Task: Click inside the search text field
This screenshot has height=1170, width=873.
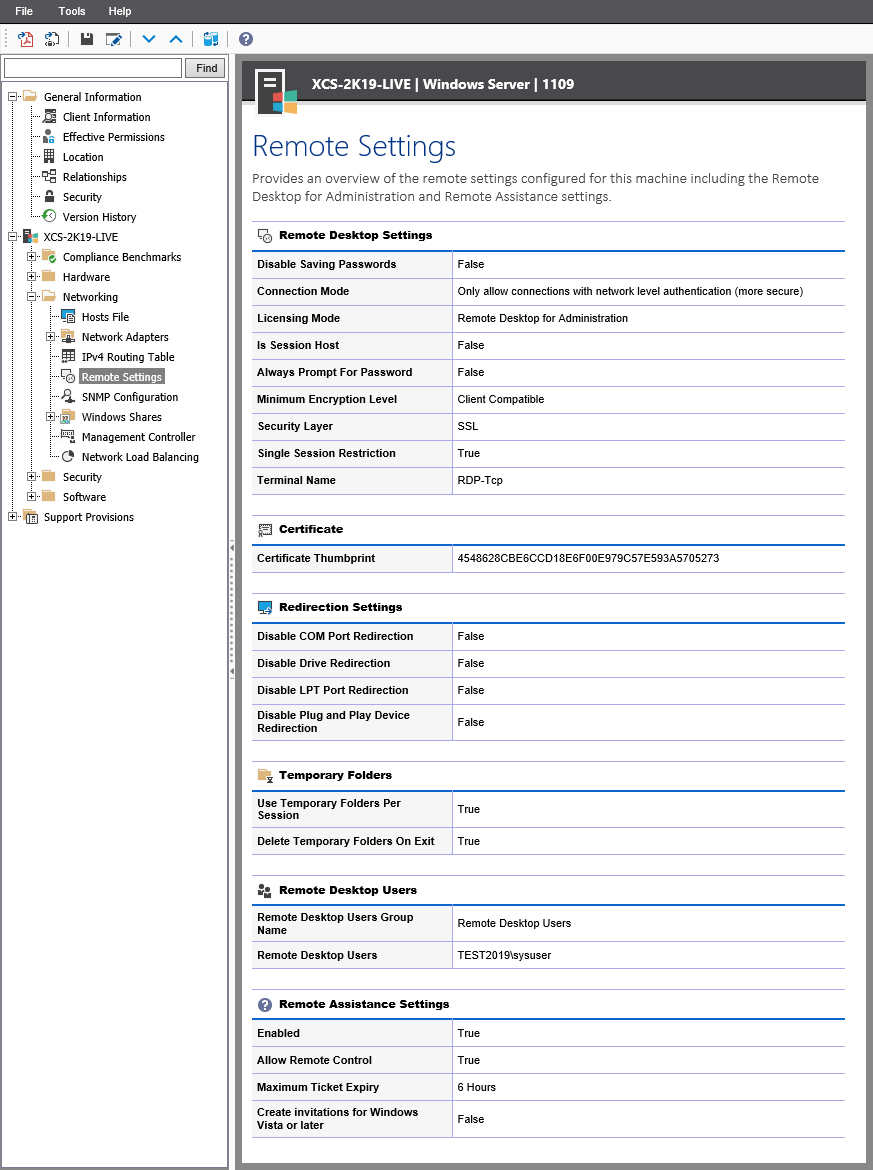Action: (90, 68)
